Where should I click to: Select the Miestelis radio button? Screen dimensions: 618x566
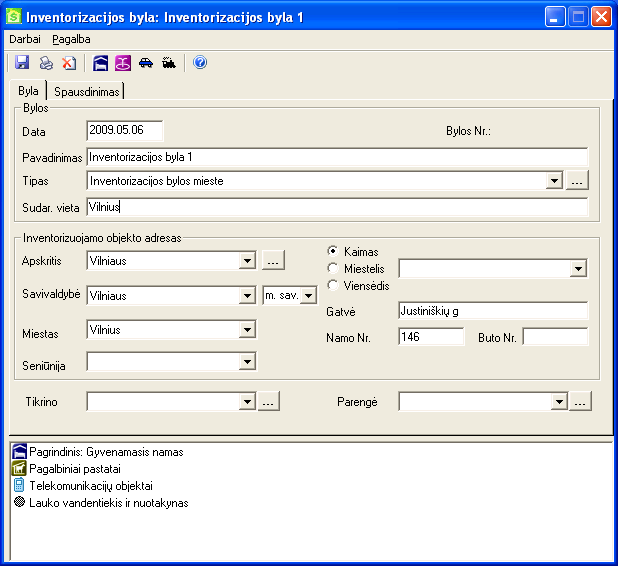coord(333,268)
